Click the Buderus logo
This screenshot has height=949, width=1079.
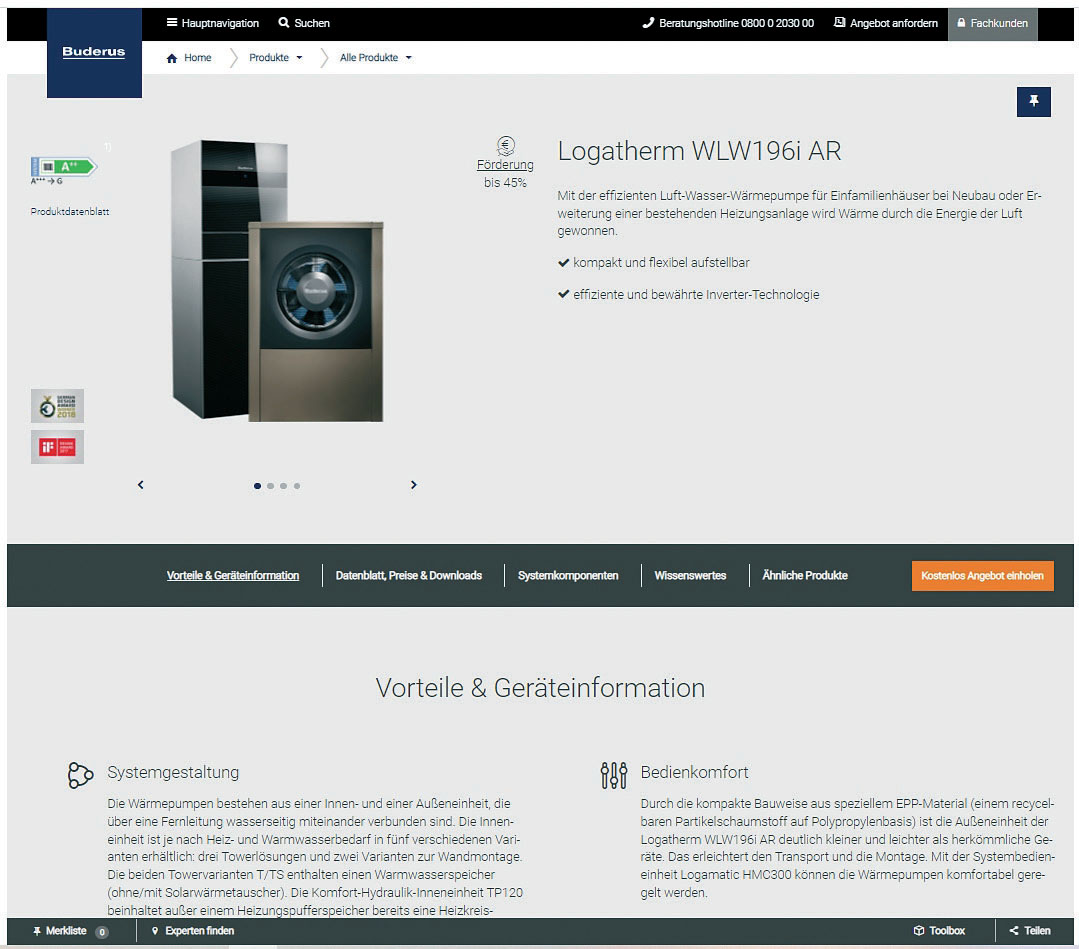click(x=94, y=52)
